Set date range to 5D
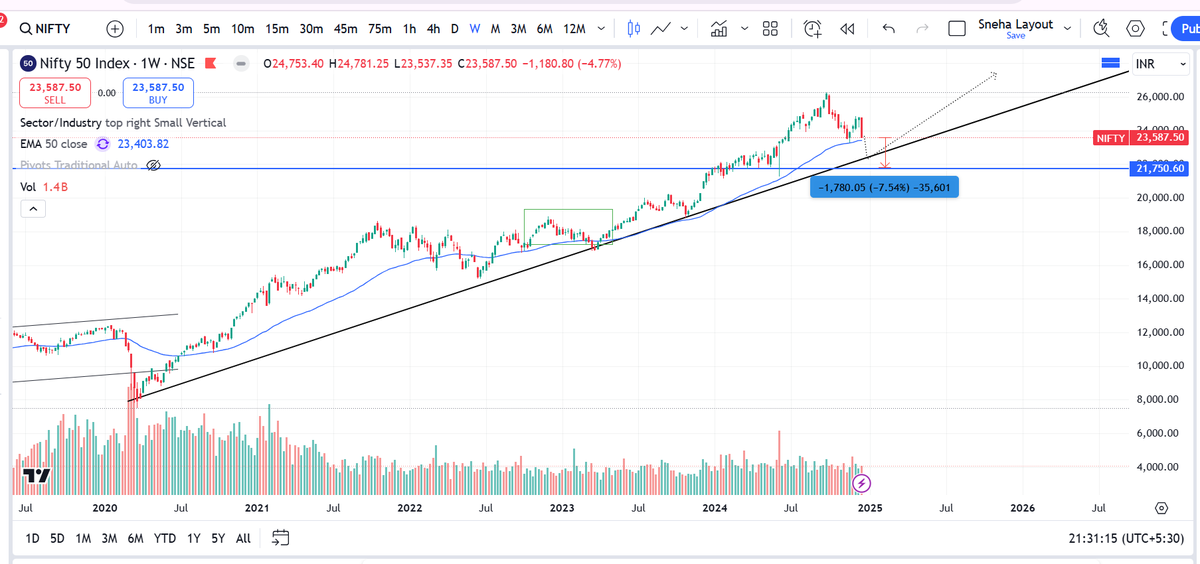 click(58, 538)
